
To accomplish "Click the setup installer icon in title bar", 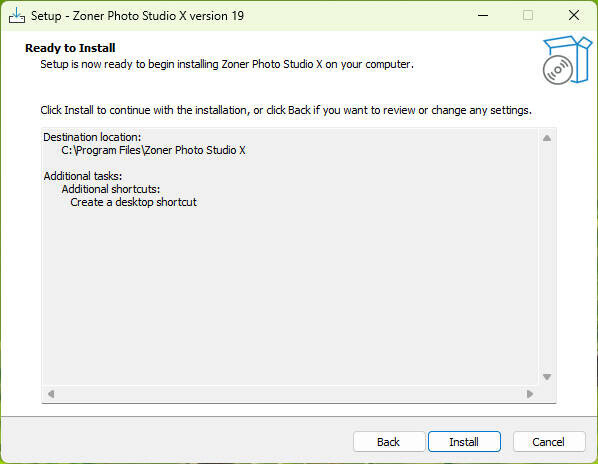I will point(17,16).
